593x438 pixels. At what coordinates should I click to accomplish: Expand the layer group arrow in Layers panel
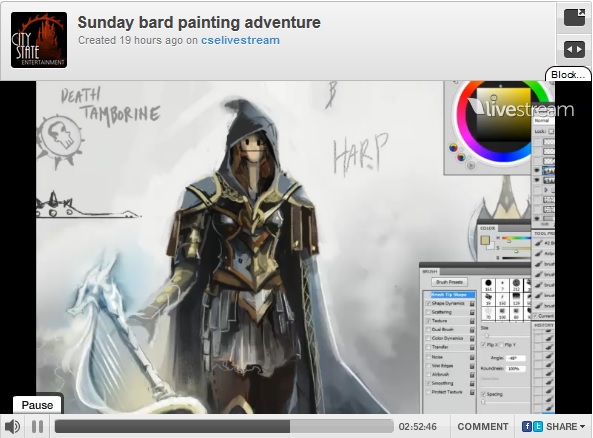(546, 189)
